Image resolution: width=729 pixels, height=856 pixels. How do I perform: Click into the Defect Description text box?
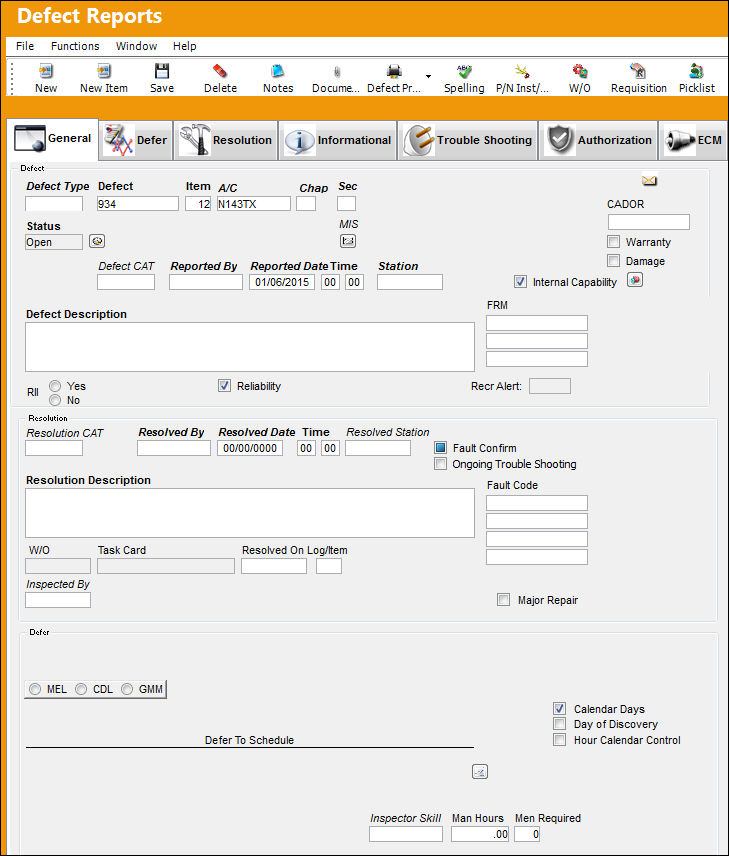pyautogui.click(x=250, y=347)
